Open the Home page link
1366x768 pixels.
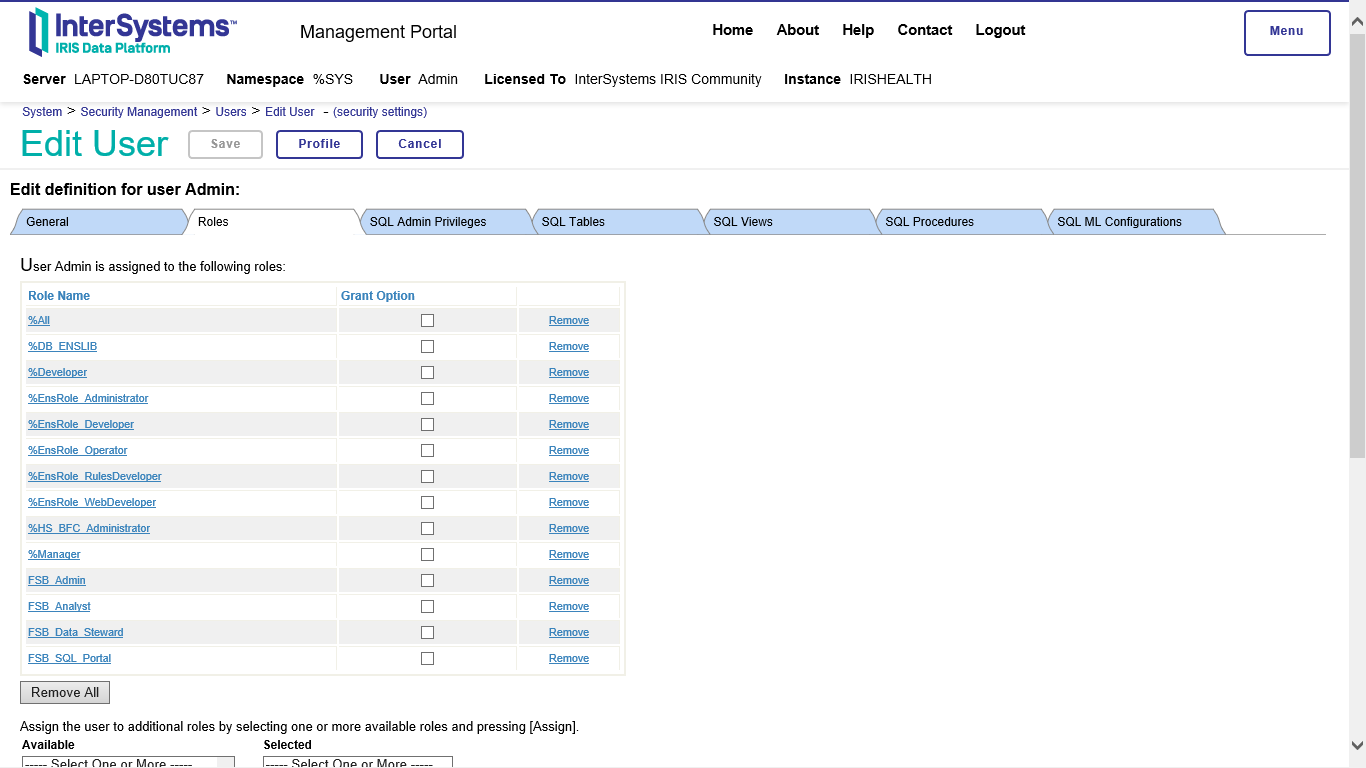pyautogui.click(x=732, y=30)
